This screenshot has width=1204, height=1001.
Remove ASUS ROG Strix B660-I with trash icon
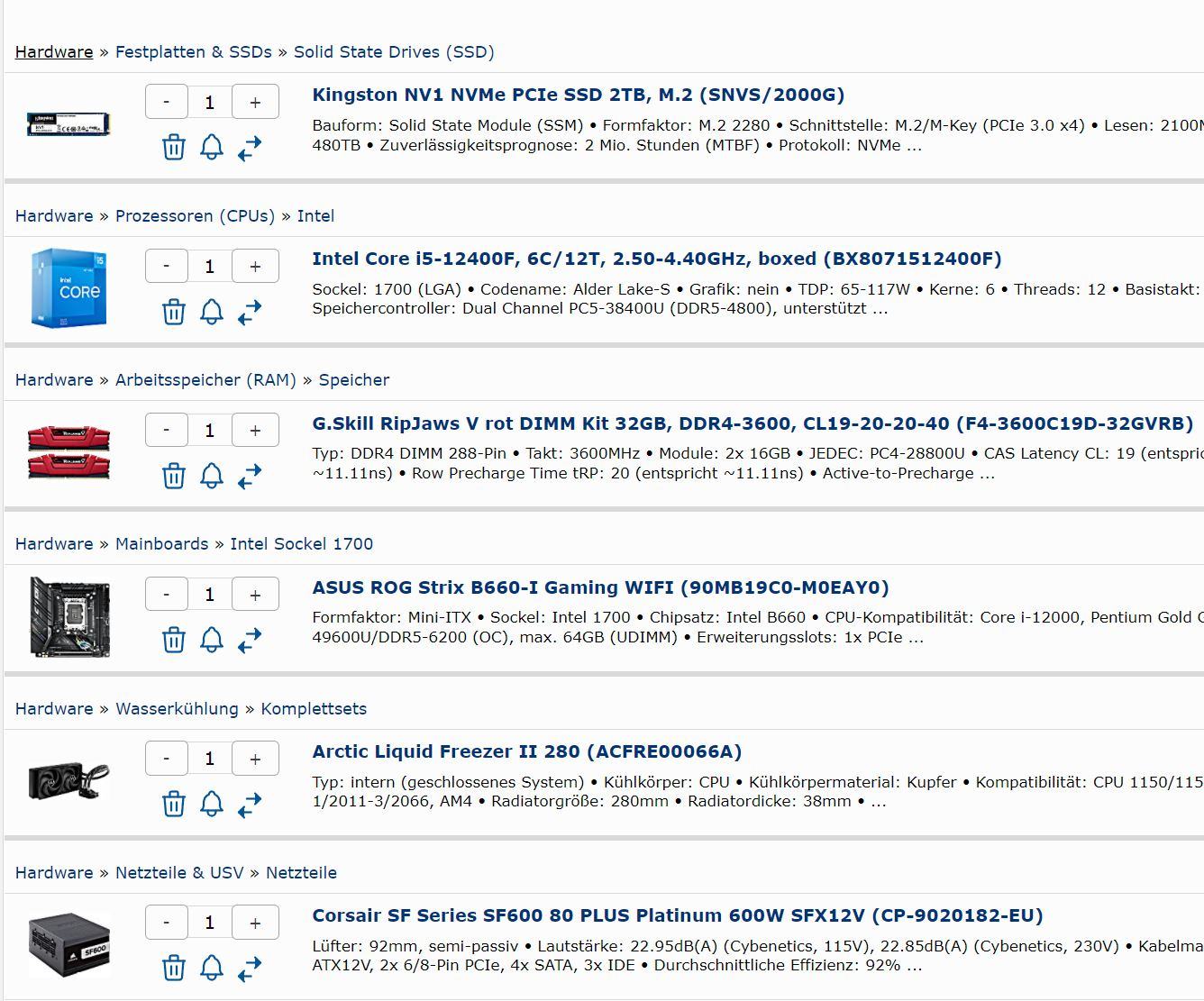173,640
